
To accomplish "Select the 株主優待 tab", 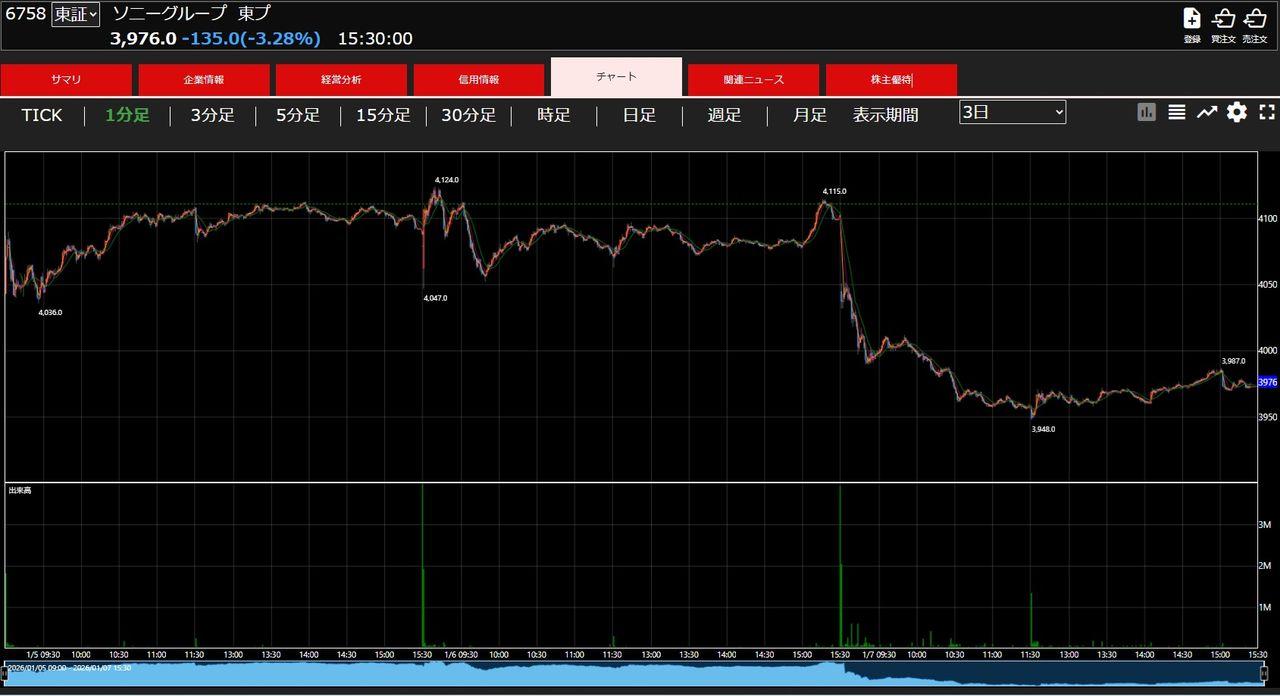I will (891, 80).
